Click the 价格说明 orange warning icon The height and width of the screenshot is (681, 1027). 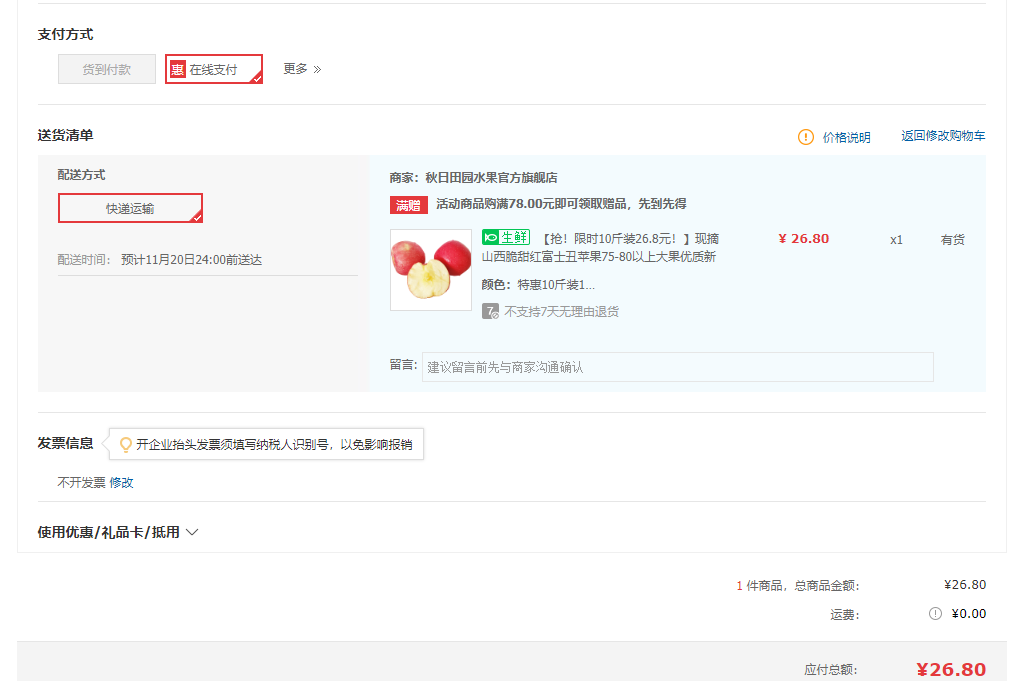pyautogui.click(x=806, y=137)
